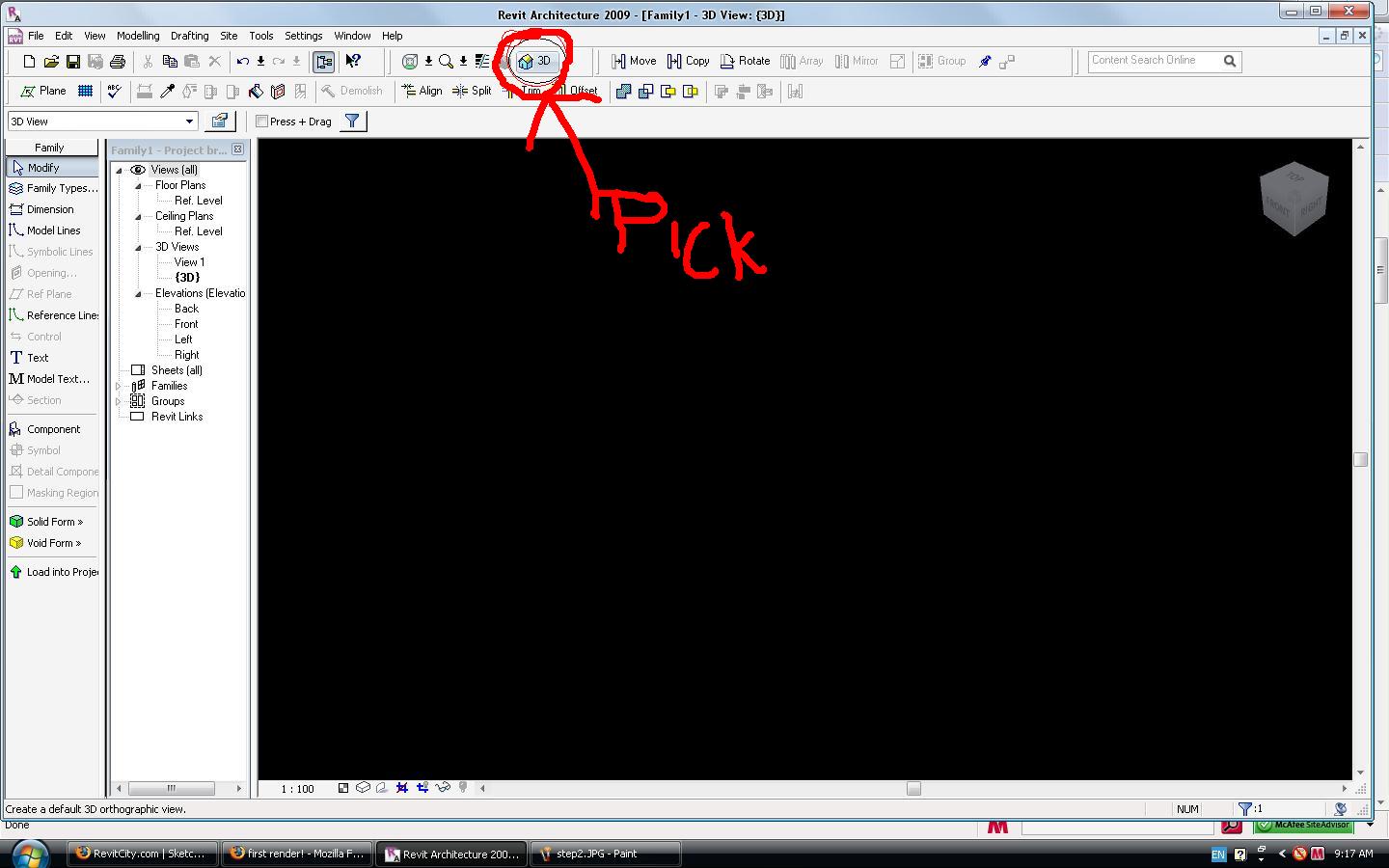Image resolution: width=1389 pixels, height=868 pixels.
Task: Activate the Modify tool in design bar
Action: click(51, 168)
